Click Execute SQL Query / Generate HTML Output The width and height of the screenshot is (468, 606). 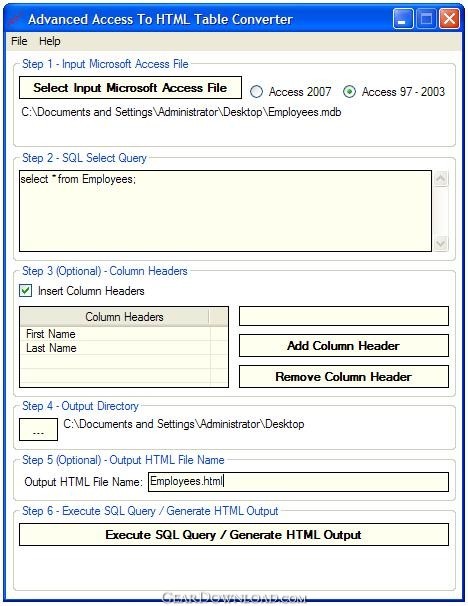point(234,535)
